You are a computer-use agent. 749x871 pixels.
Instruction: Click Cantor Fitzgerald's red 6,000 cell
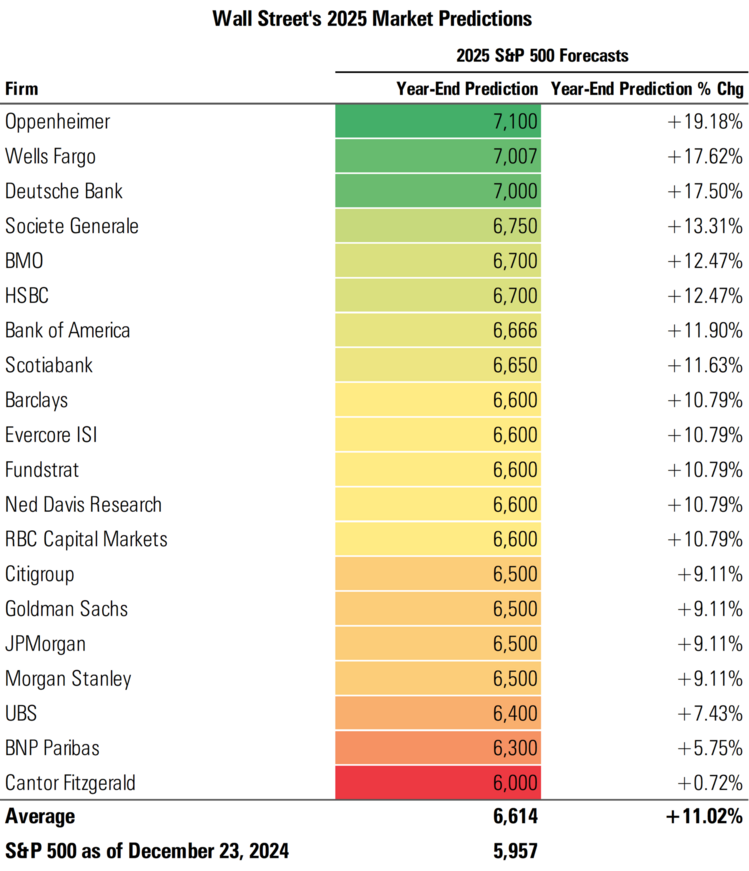click(437, 784)
